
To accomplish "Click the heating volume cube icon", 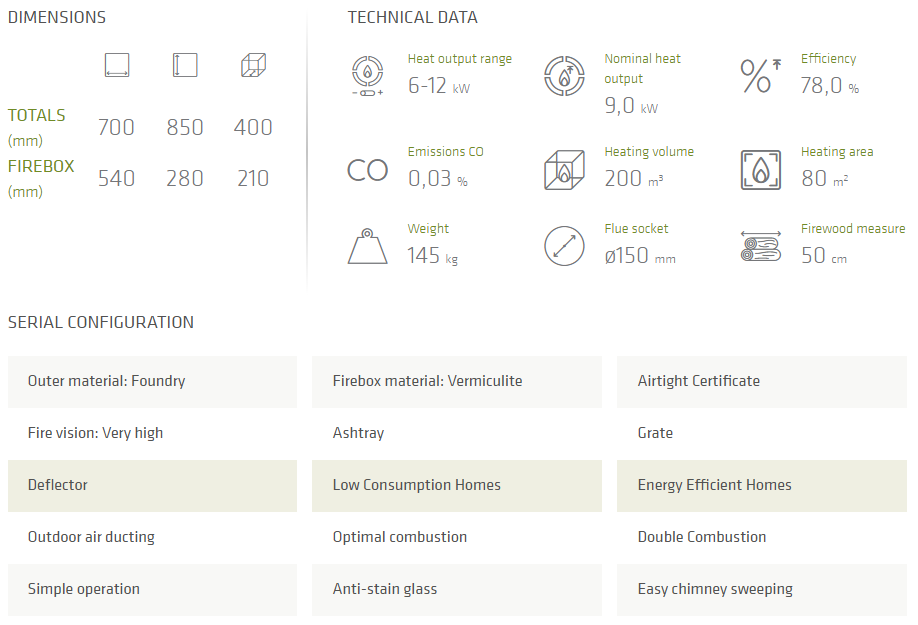I will tap(564, 170).
